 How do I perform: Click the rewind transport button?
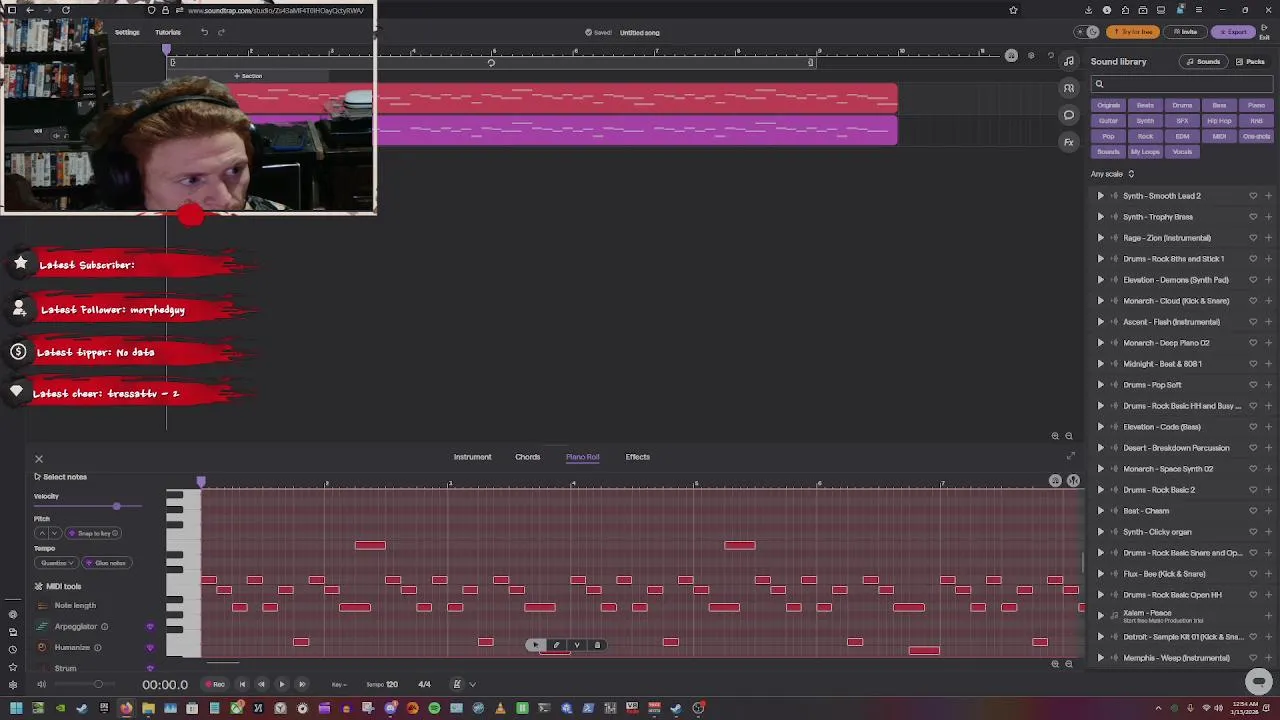coord(262,685)
